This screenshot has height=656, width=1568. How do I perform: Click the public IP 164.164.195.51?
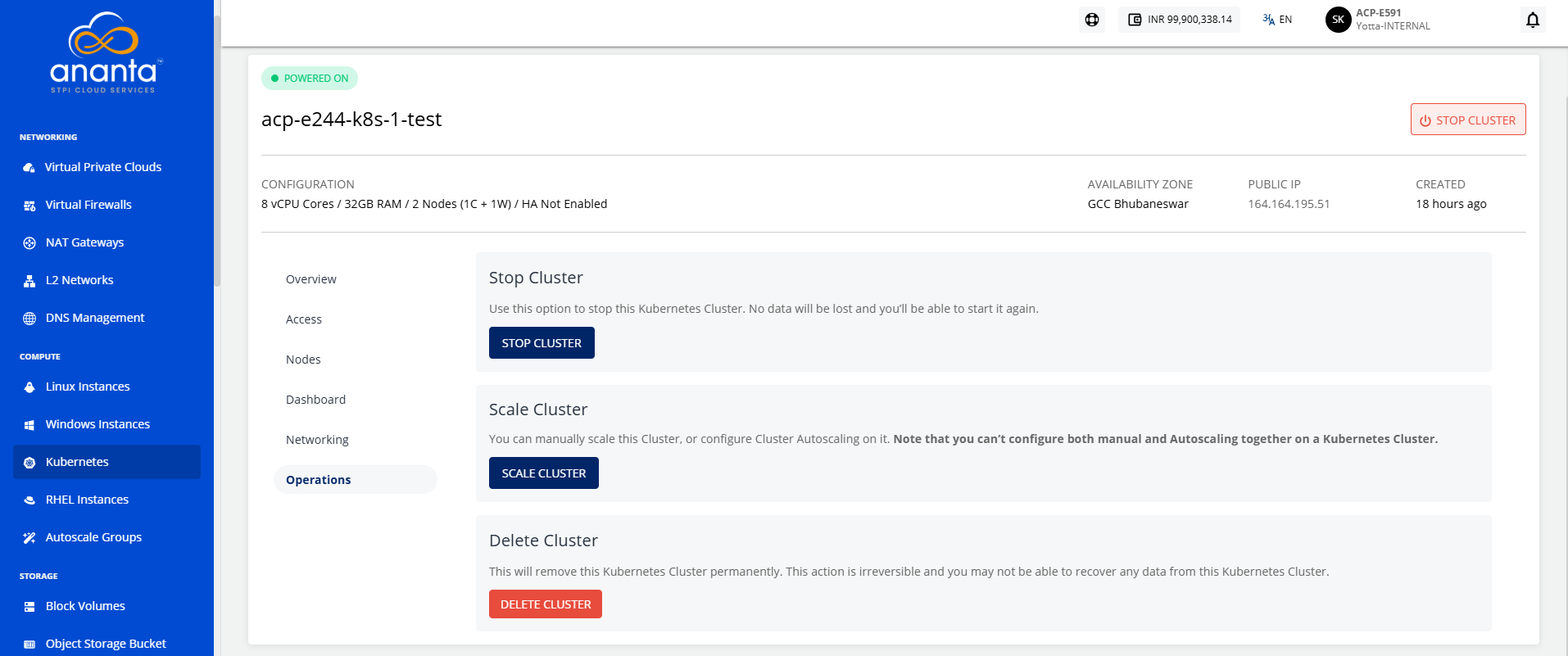[x=1289, y=204]
